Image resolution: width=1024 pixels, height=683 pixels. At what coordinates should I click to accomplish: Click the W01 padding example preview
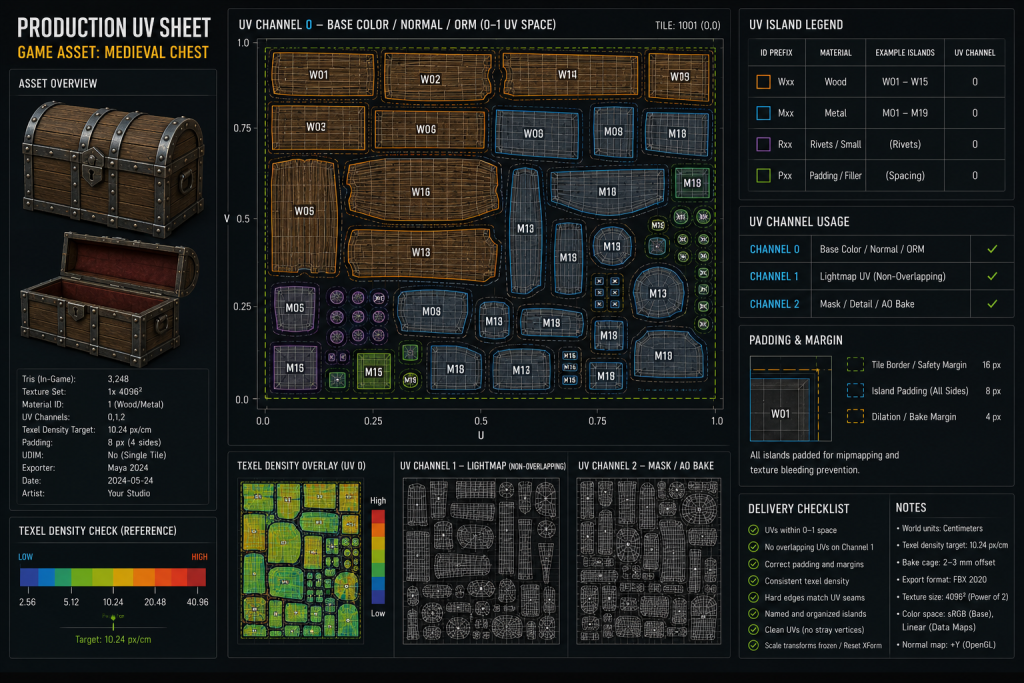(790, 398)
